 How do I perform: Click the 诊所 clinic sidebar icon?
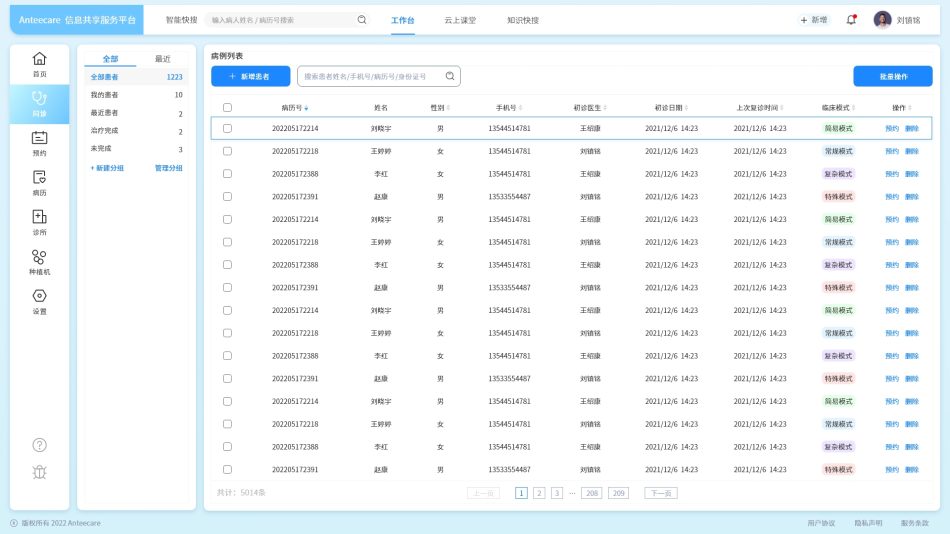[x=39, y=221]
